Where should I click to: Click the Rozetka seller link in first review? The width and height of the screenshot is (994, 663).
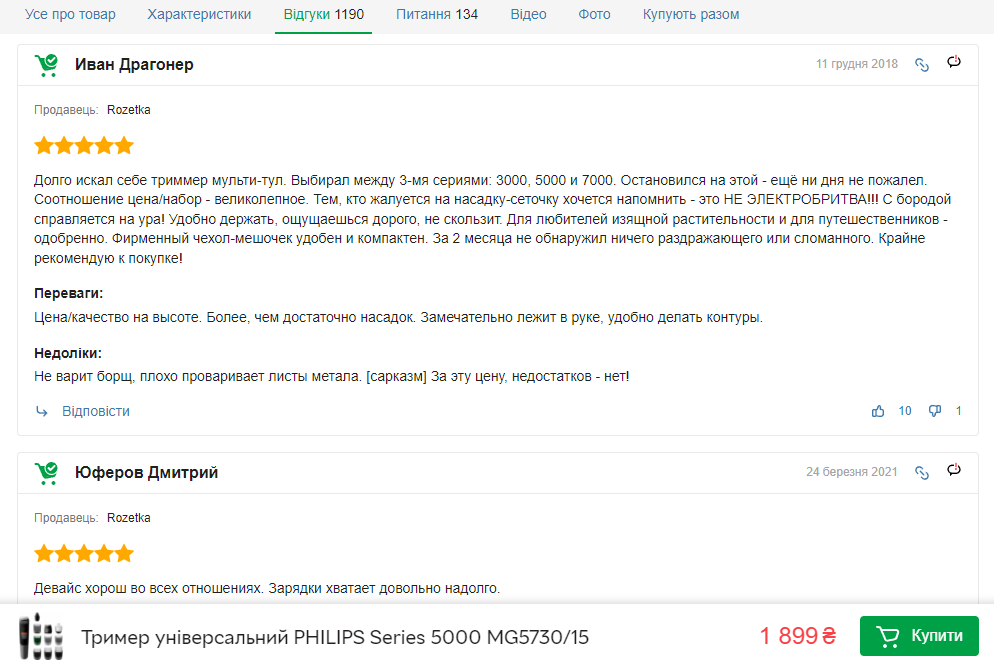tap(129, 110)
